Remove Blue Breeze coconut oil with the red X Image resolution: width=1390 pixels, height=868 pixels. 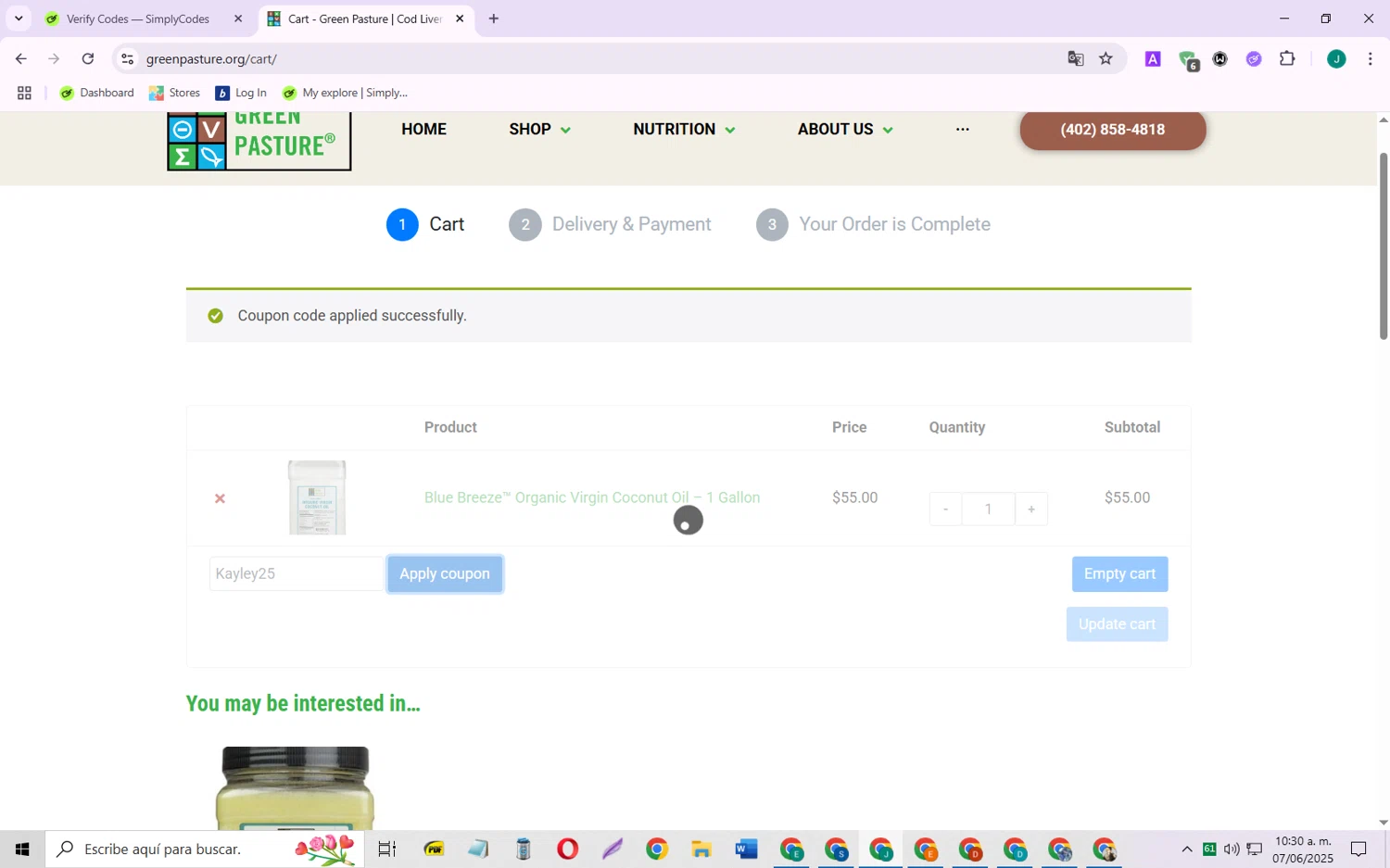[x=220, y=498]
